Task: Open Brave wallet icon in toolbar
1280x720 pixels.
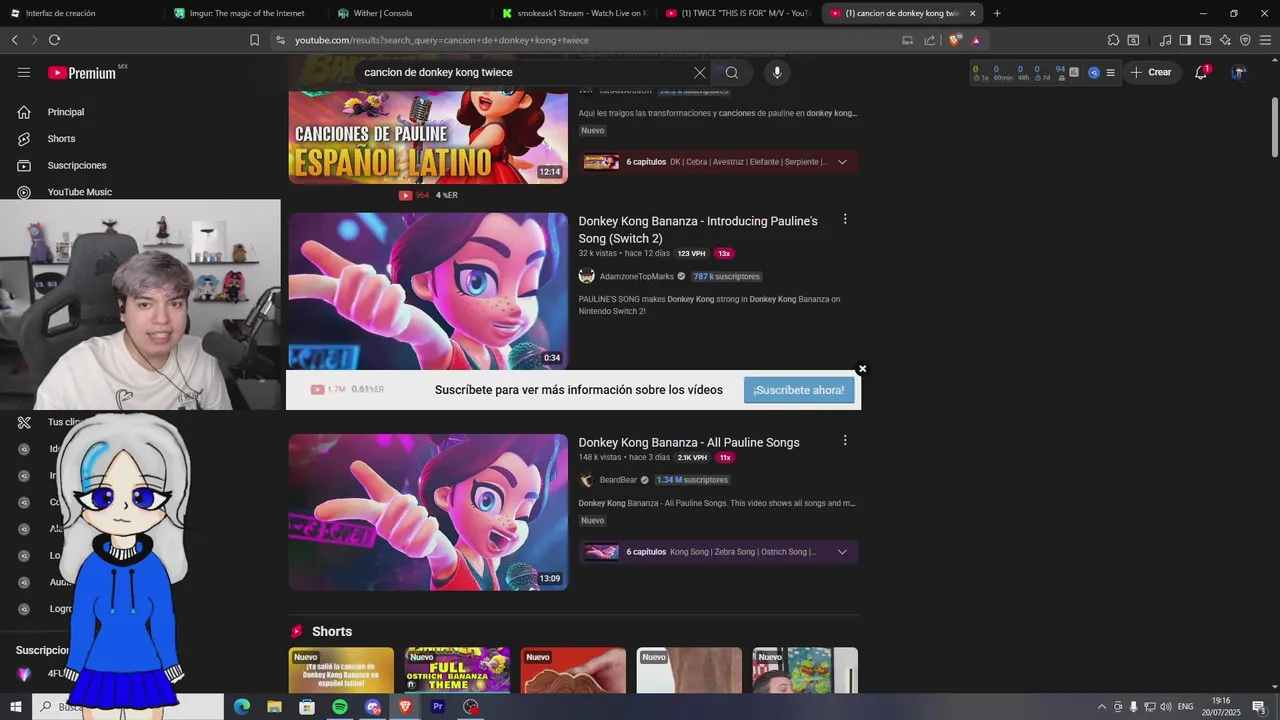Action: tap(1205, 40)
